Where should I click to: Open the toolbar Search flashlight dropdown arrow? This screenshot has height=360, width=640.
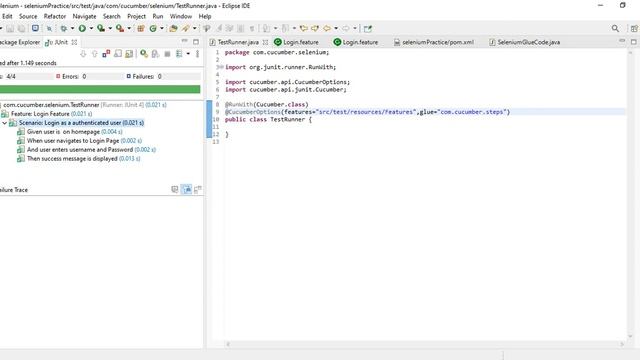click(x=194, y=28)
